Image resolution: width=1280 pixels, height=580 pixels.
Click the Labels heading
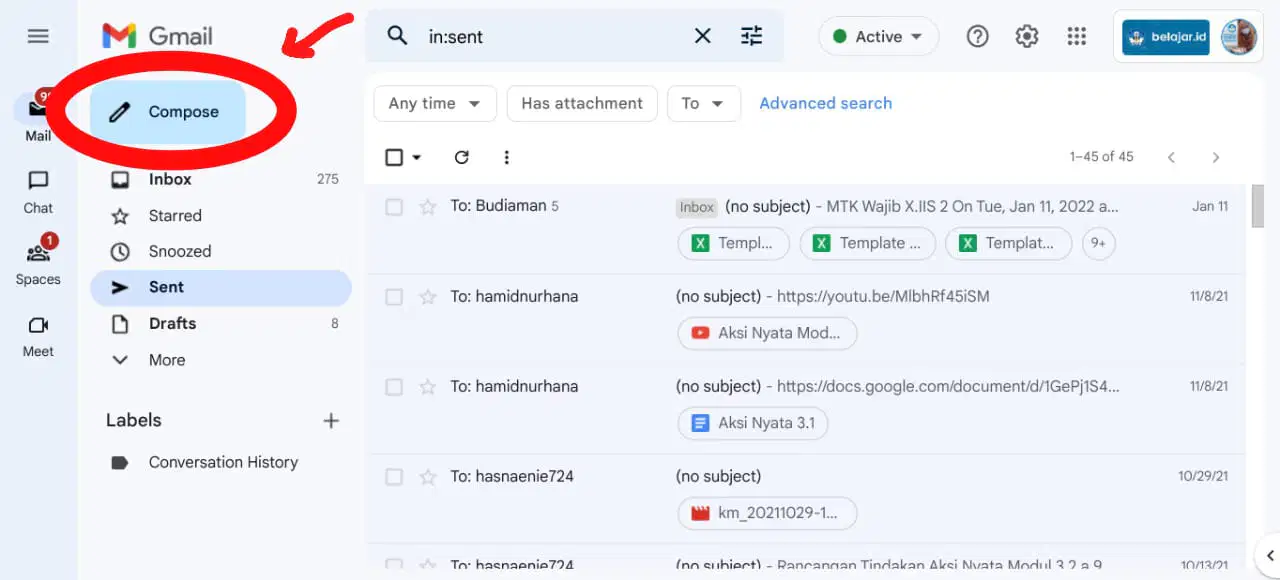point(134,420)
